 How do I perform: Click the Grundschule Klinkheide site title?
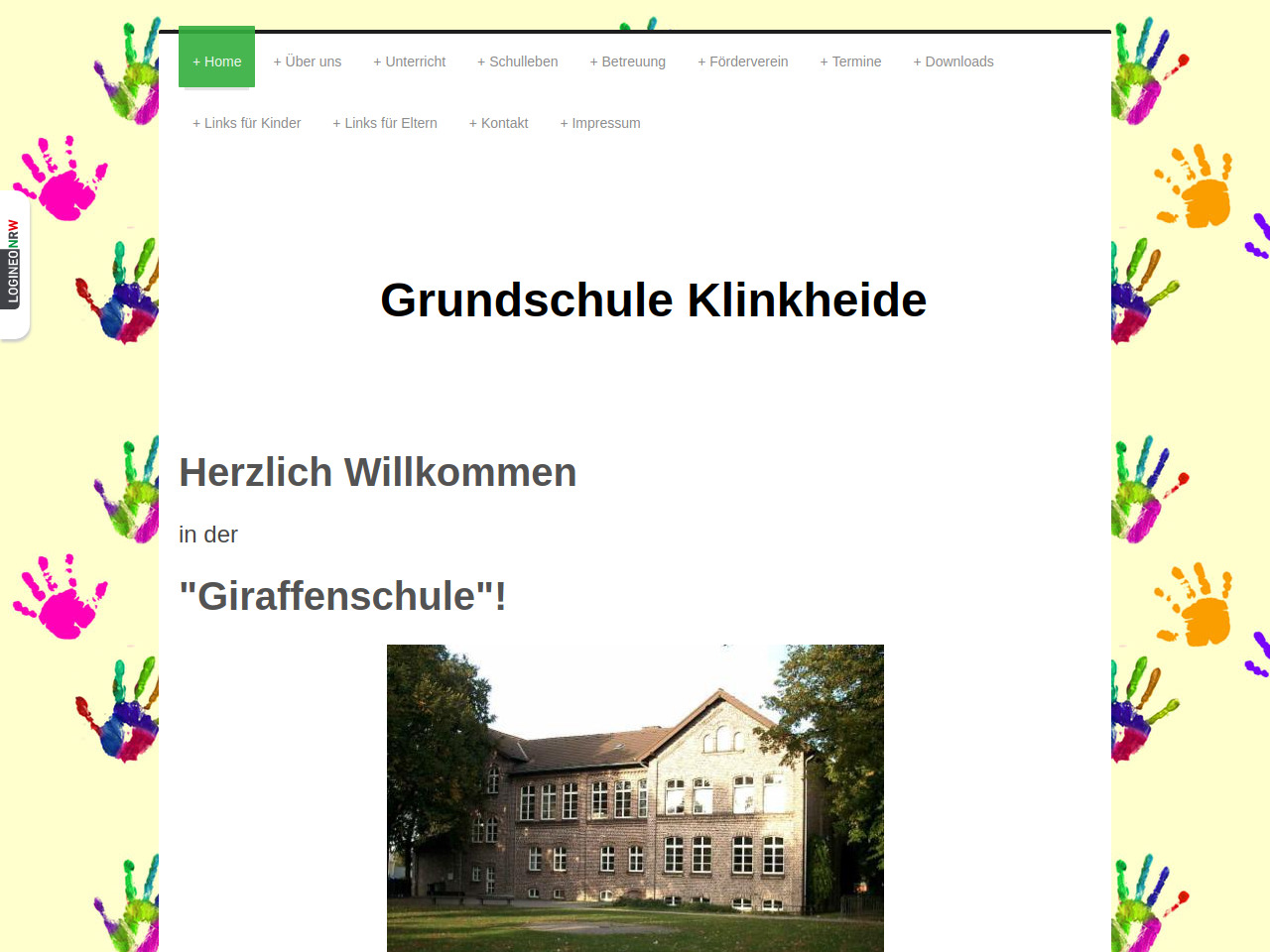click(653, 299)
